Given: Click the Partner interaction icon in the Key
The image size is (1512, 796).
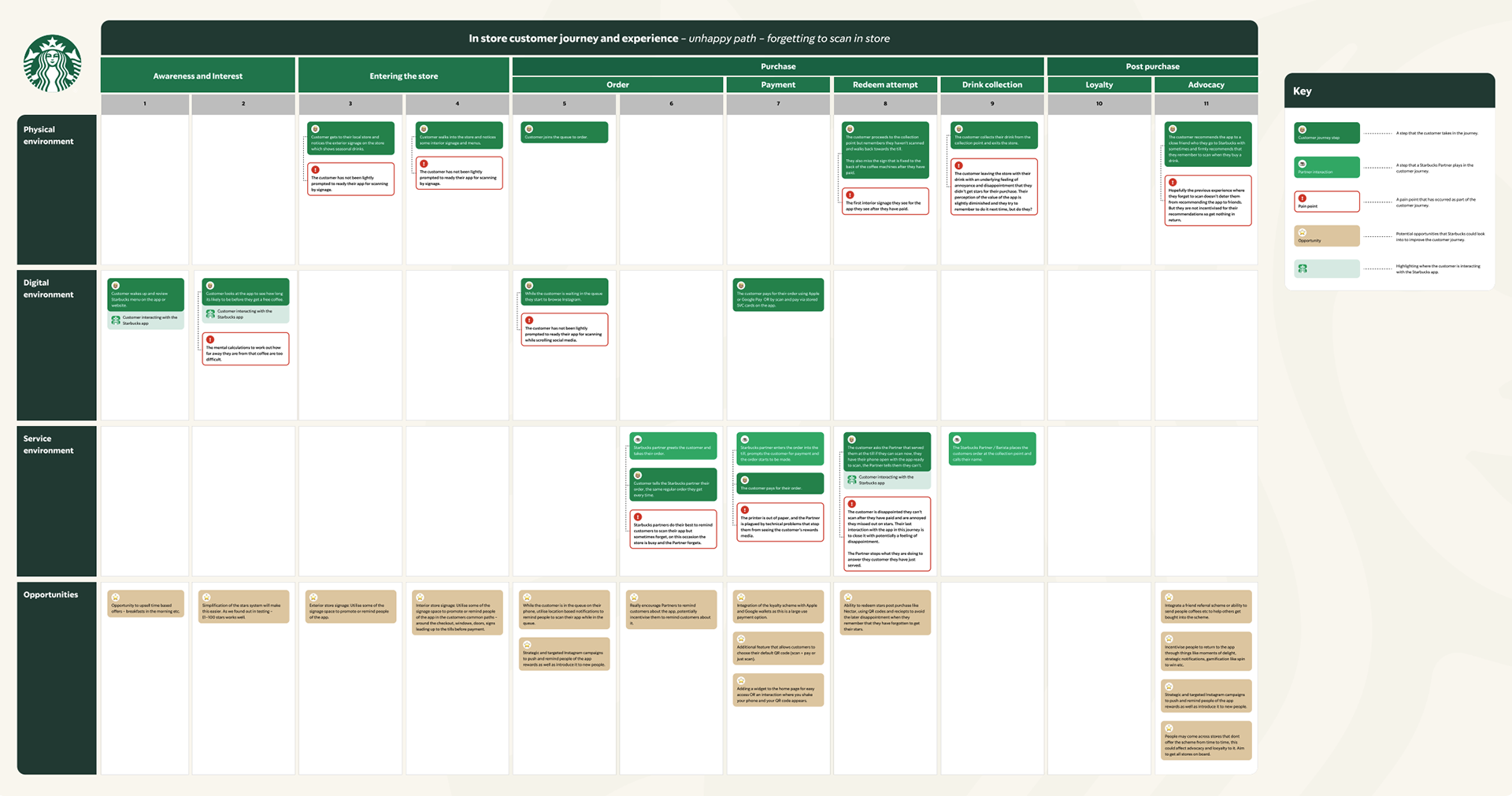Looking at the screenshot, I should pos(1303,164).
